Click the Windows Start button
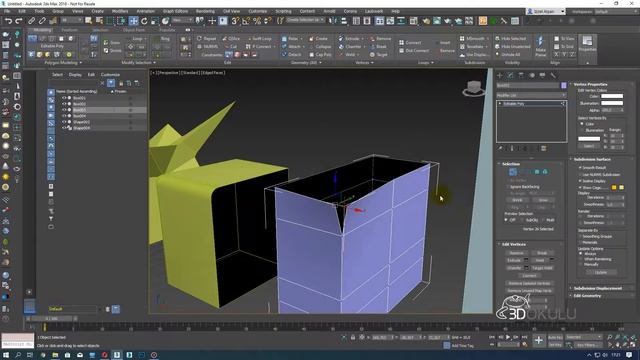 click(6, 355)
